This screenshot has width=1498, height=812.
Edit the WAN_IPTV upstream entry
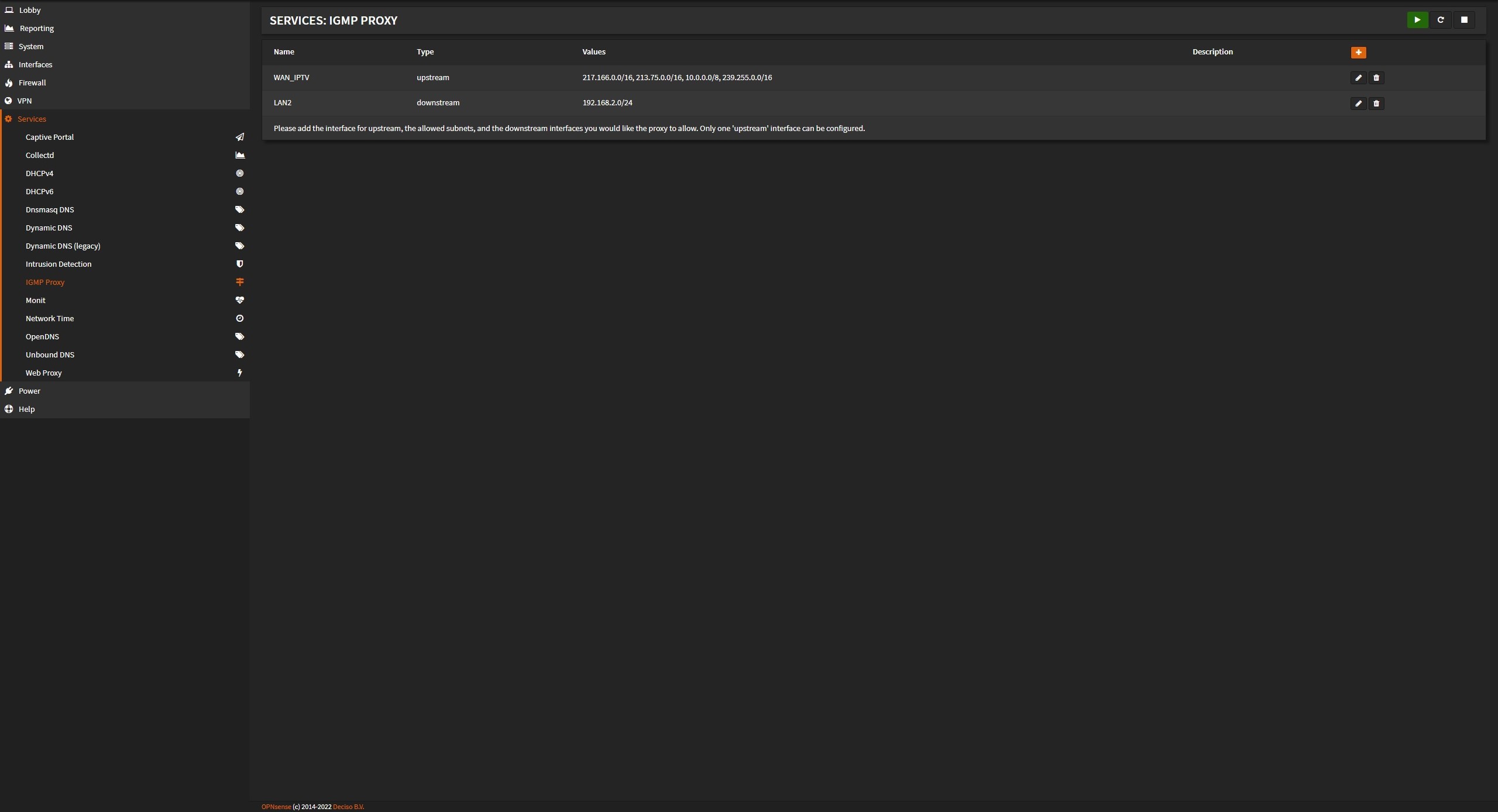tap(1358, 78)
